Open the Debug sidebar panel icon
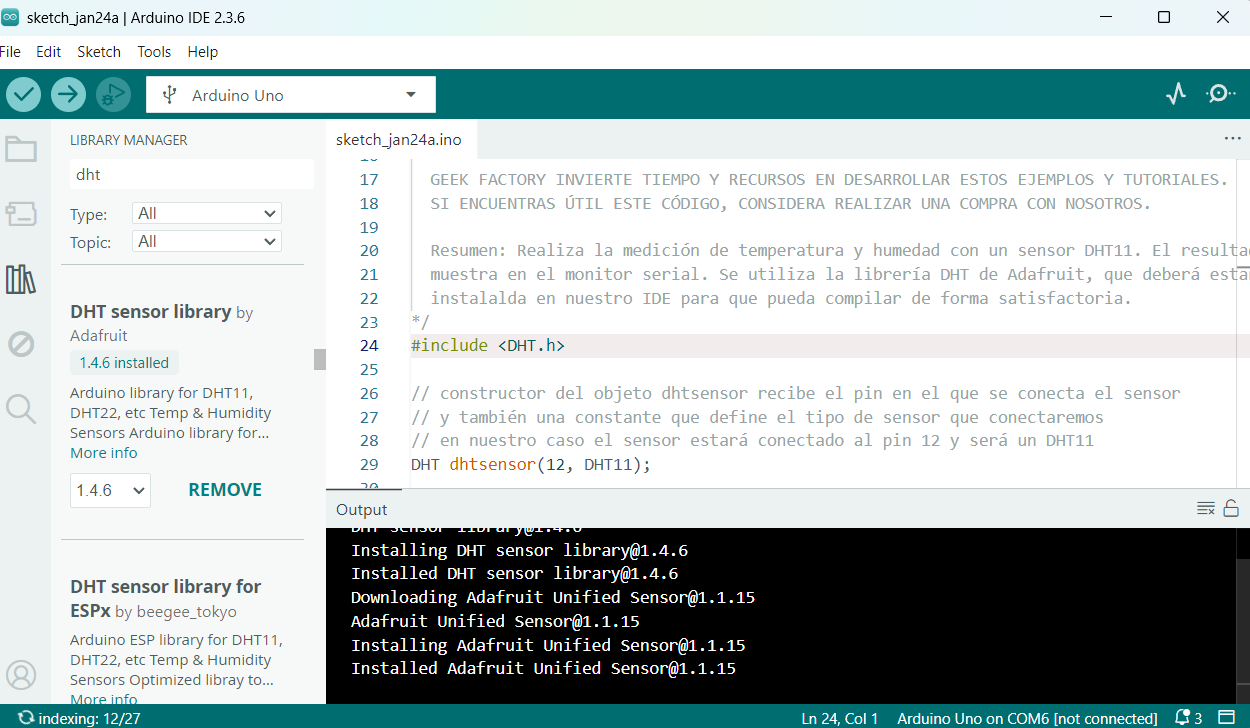This screenshot has width=1250, height=728. coord(21,344)
